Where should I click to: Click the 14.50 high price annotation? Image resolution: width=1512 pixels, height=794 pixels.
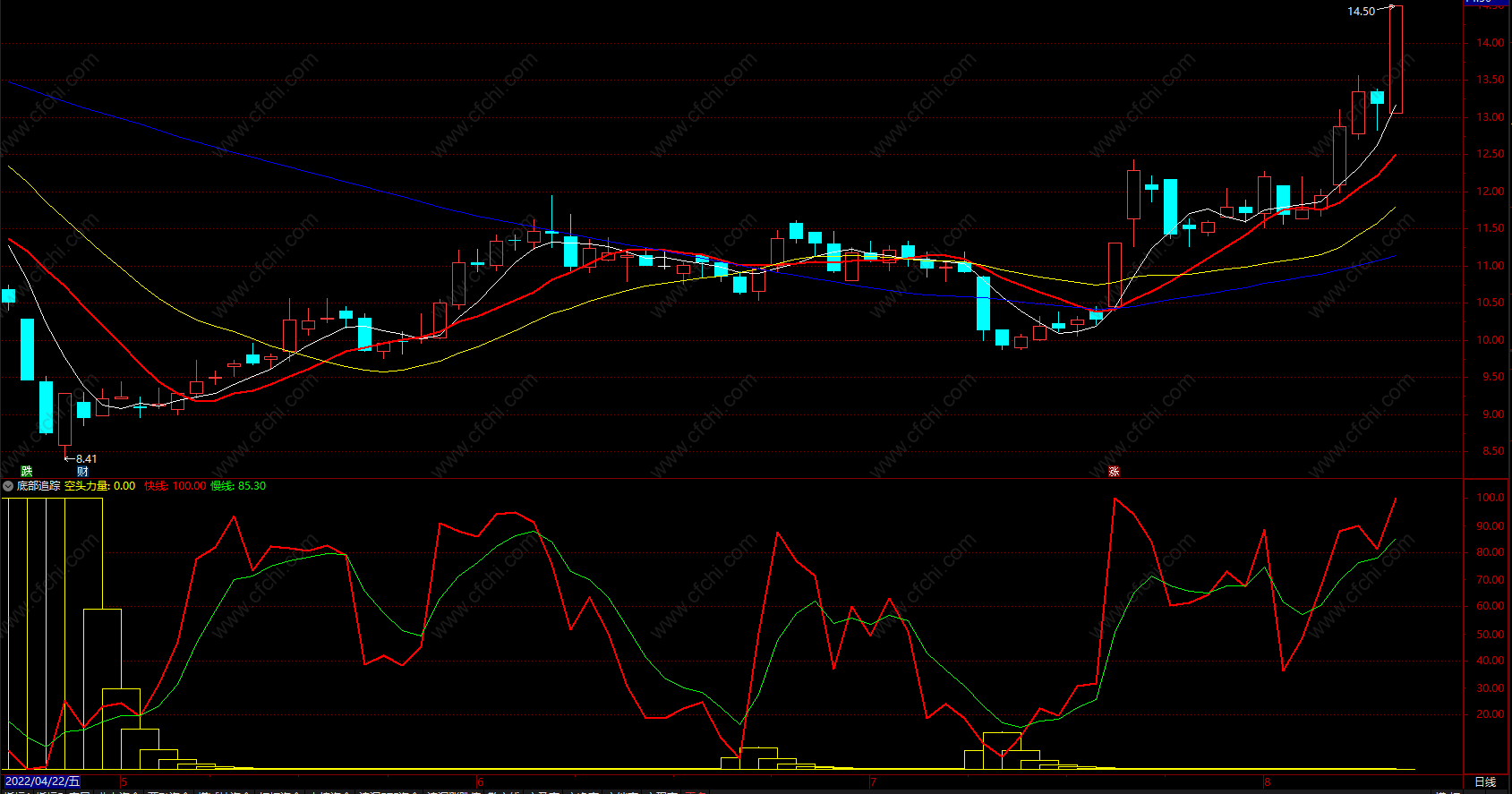point(1361,12)
